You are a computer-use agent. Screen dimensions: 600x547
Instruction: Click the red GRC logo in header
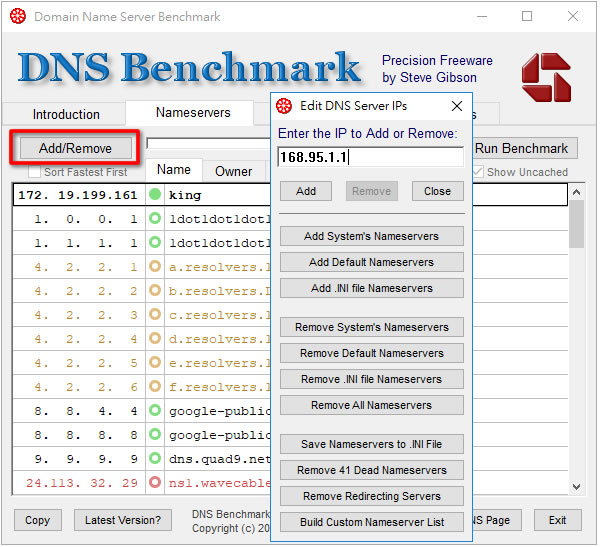pos(546,77)
